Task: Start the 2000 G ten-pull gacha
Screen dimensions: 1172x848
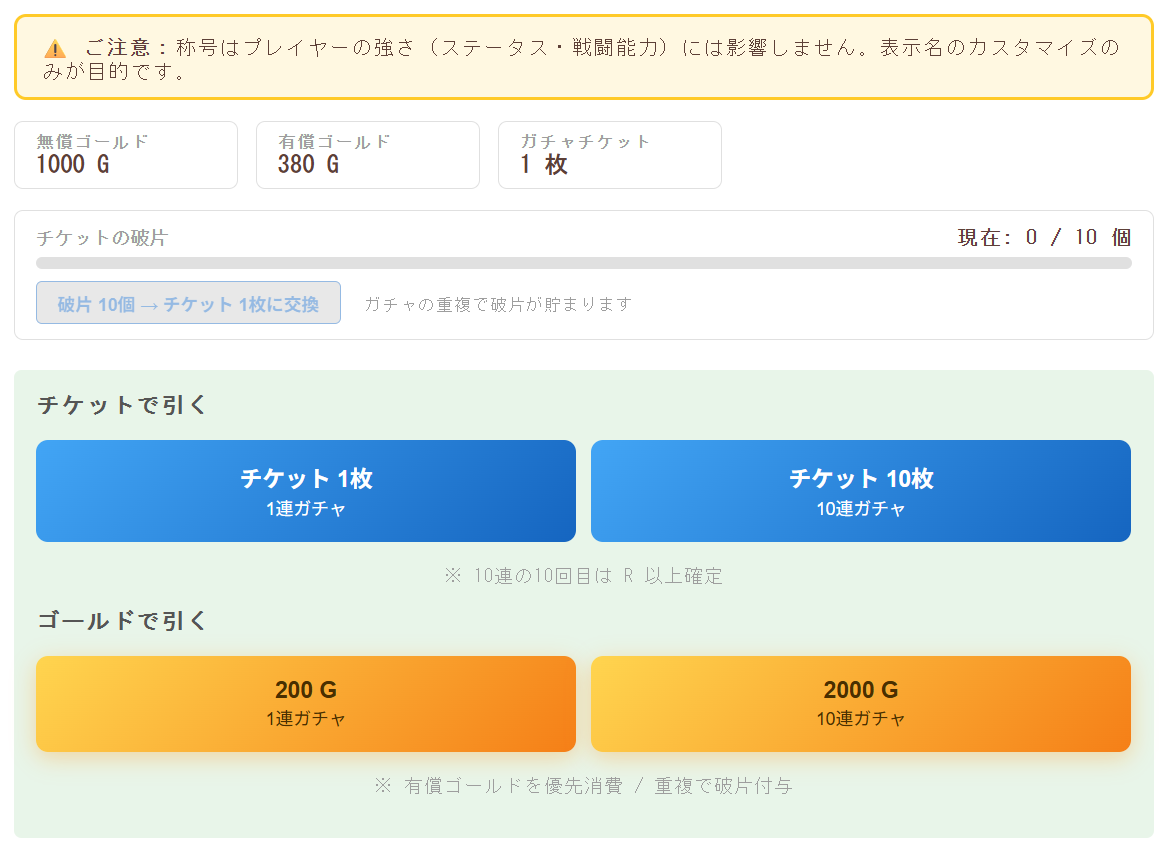Action: click(860, 703)
